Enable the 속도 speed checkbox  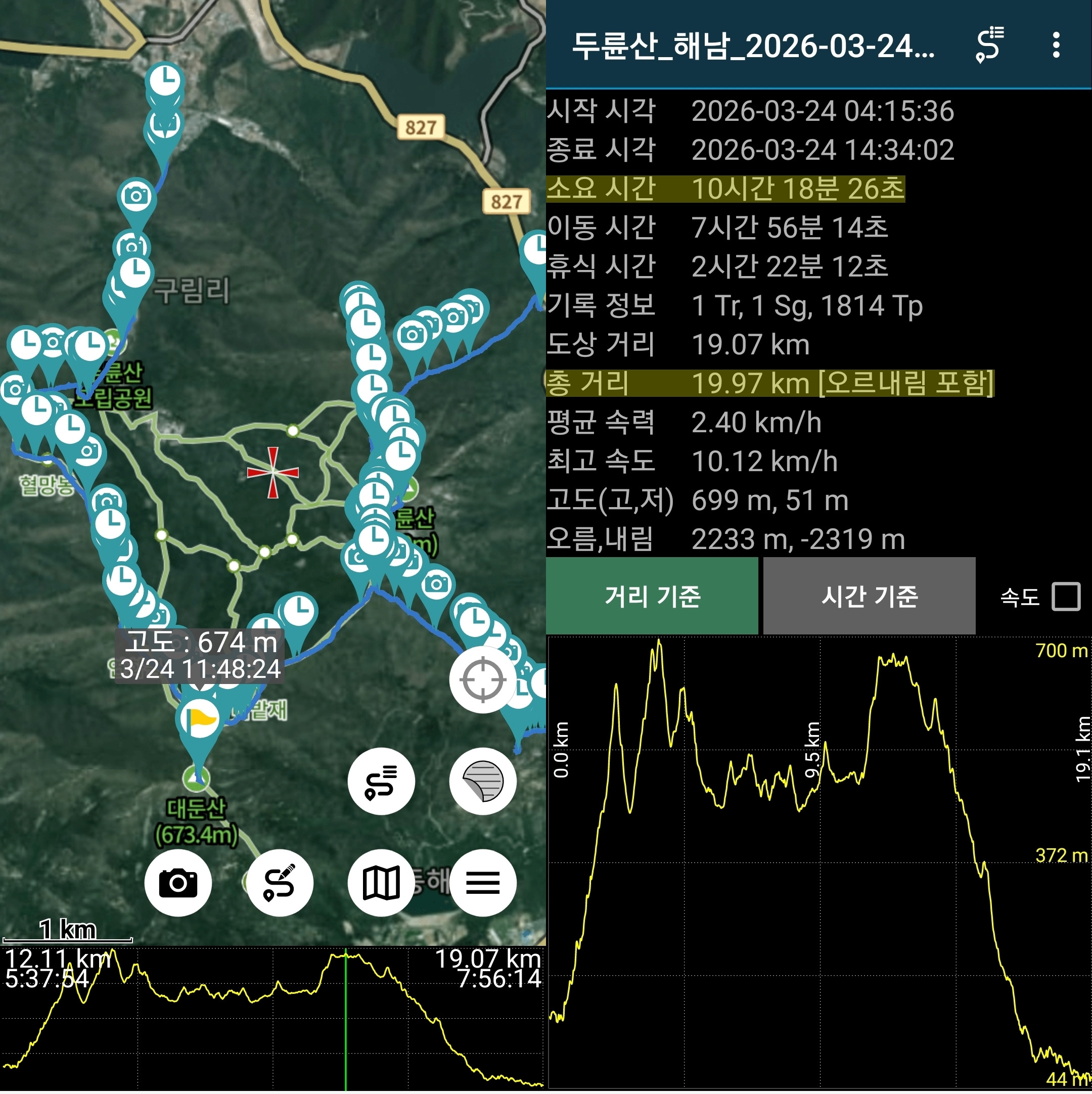1066,597
